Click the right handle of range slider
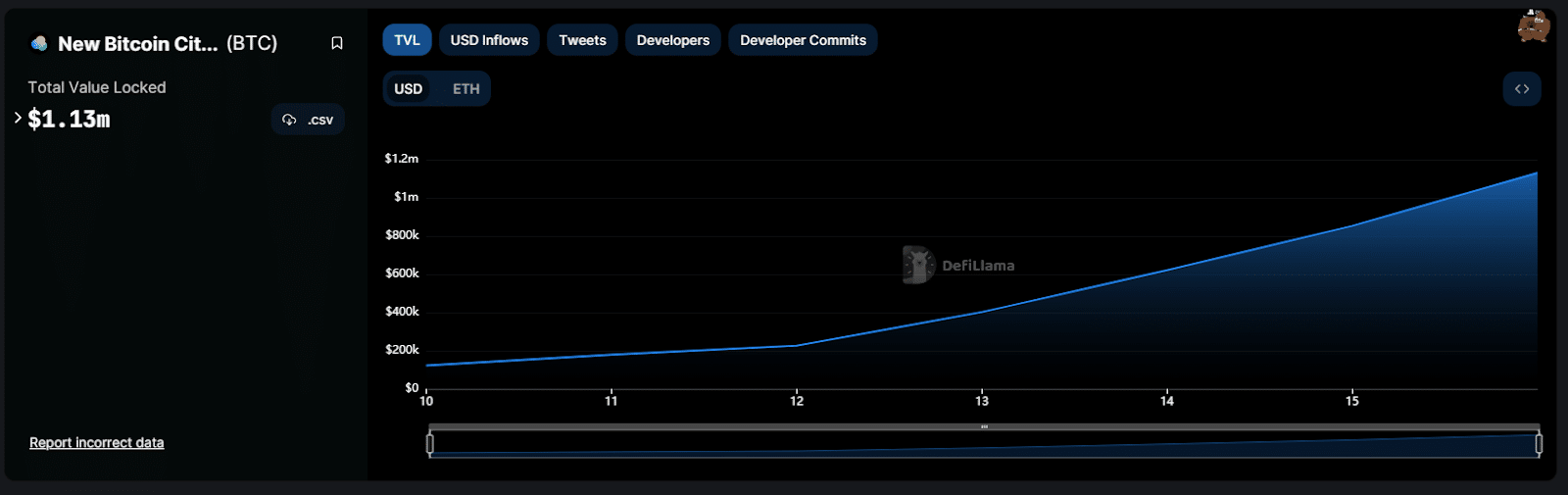The width and height of the screenshot is (1568, 495). click(x=1539, y=444)
